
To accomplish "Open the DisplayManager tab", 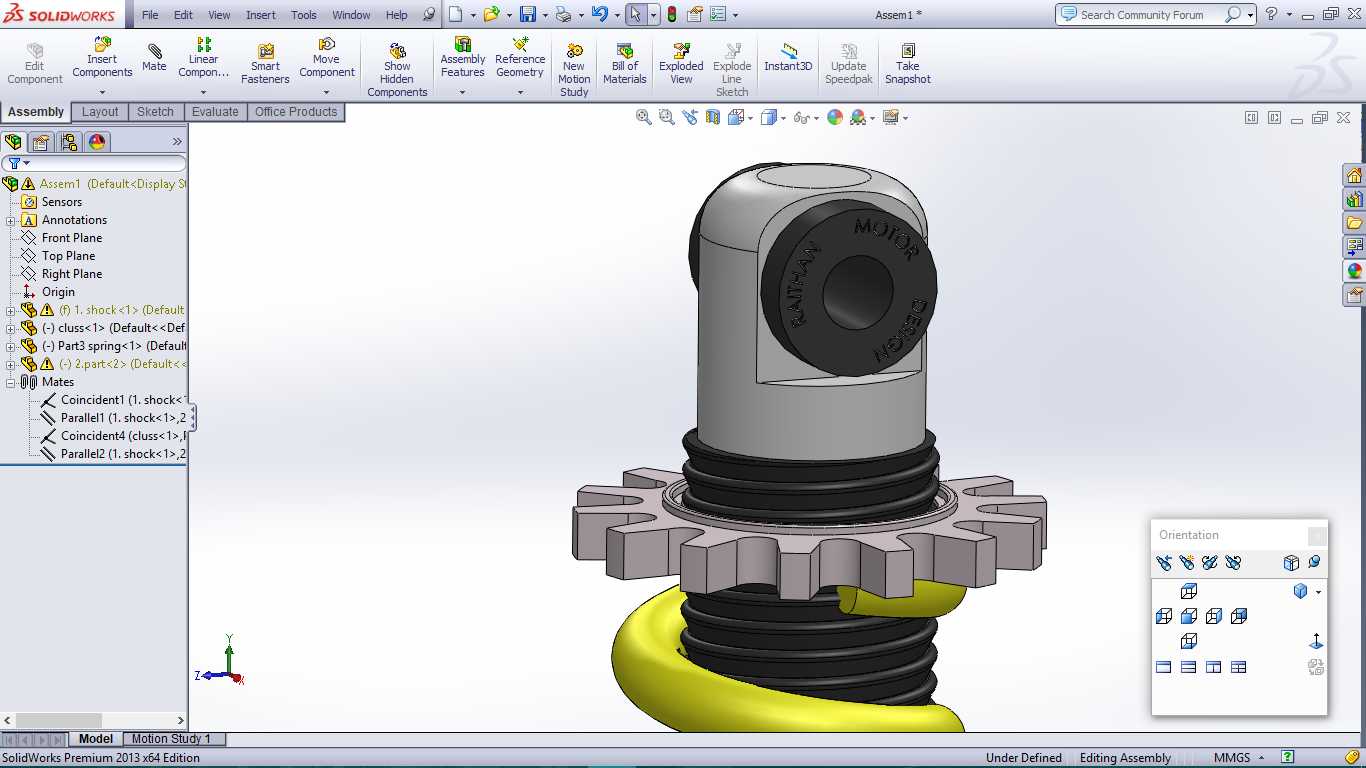I will [x=97, y=142].
